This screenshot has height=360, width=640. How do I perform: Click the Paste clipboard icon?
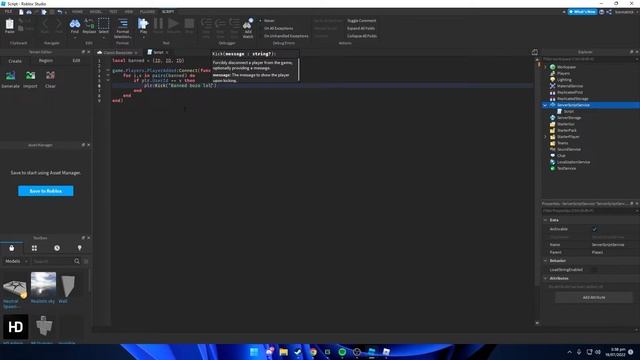point(9,24)
